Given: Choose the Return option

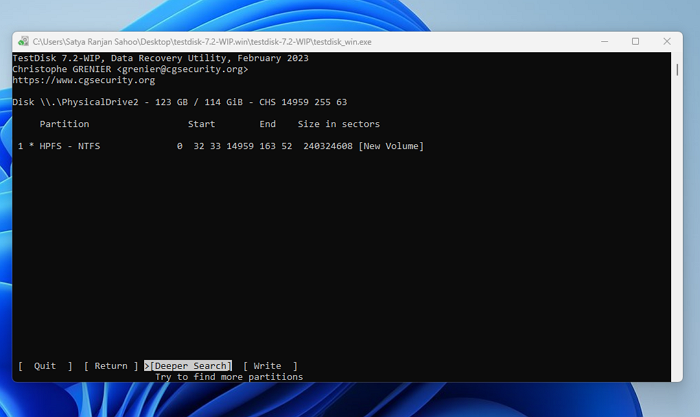Looking at the screenshot, I should pos(111,366).
